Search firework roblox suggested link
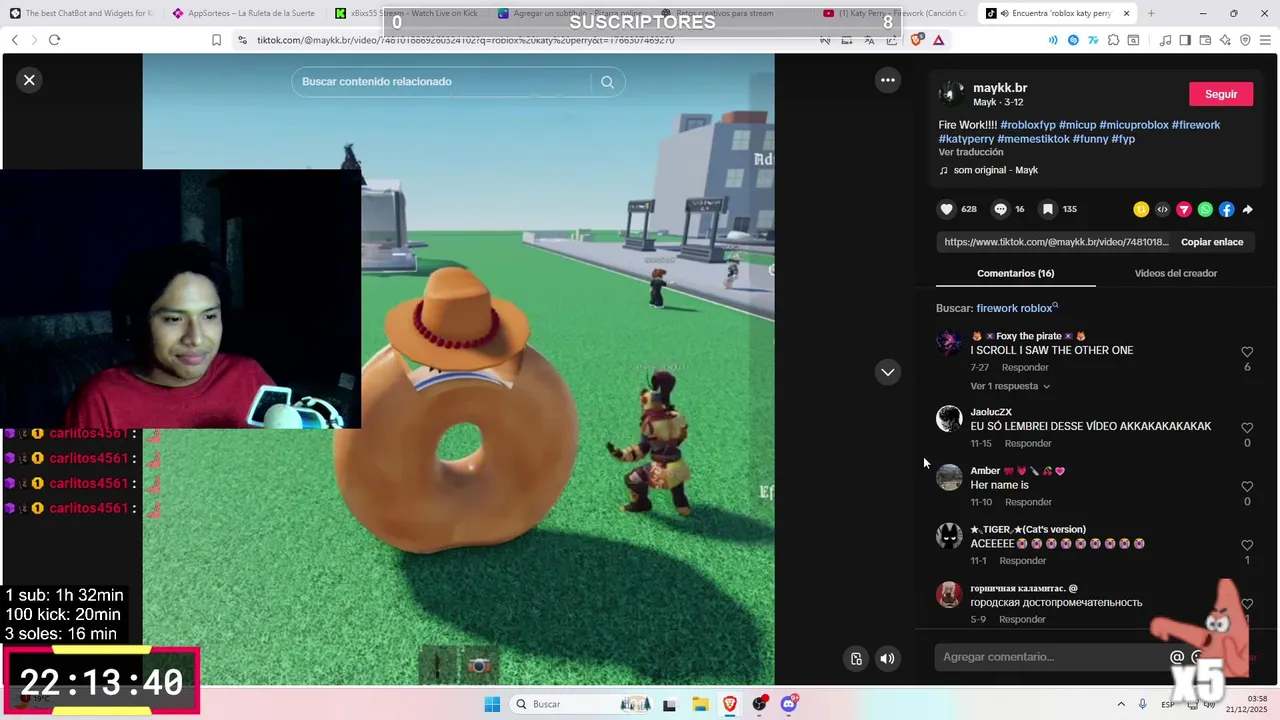The height and width of the screenshot is (720, 1280). tap(1017, 308)
